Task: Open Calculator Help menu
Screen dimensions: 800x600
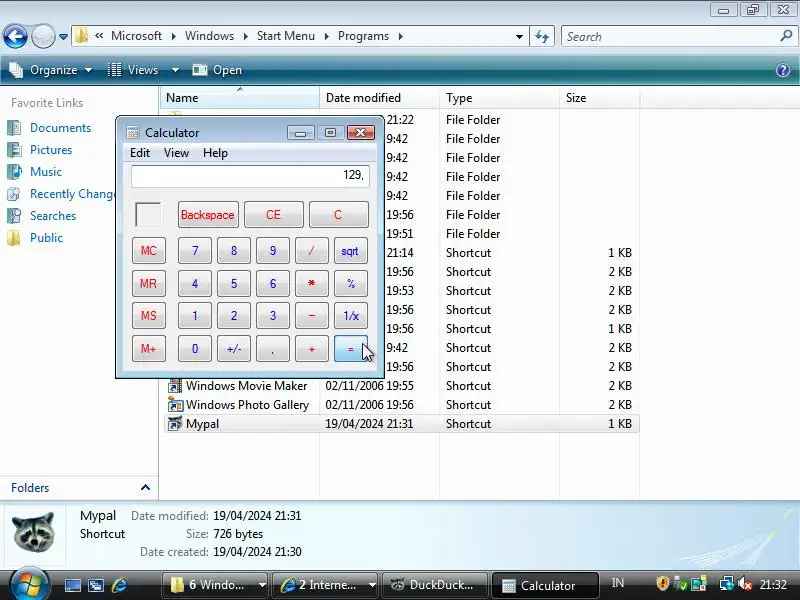Action: (x=215, y=153)
